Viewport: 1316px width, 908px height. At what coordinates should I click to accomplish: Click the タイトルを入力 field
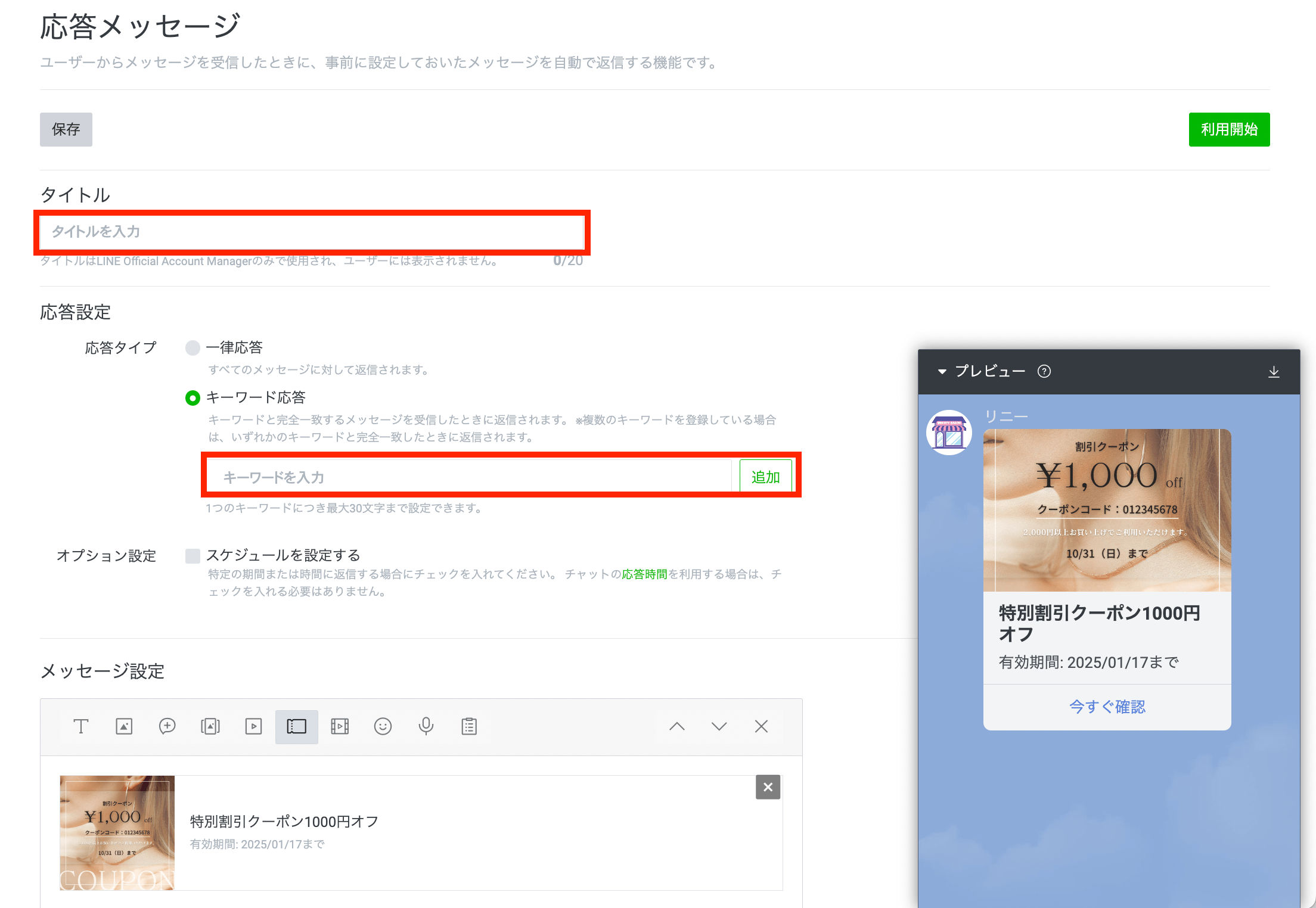pos(311,232)
